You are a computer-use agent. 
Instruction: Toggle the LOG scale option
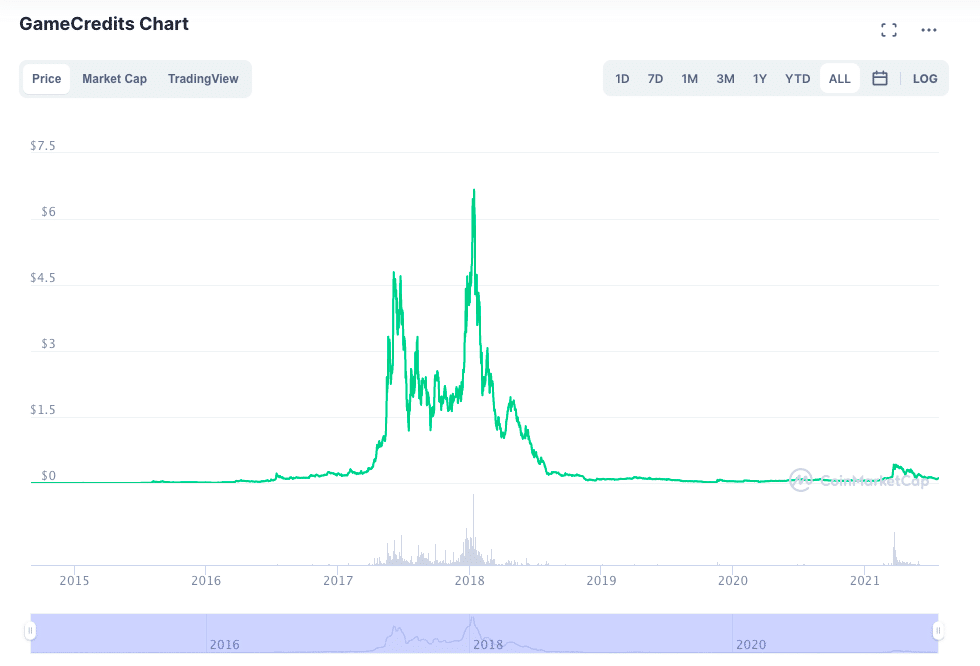925,79
